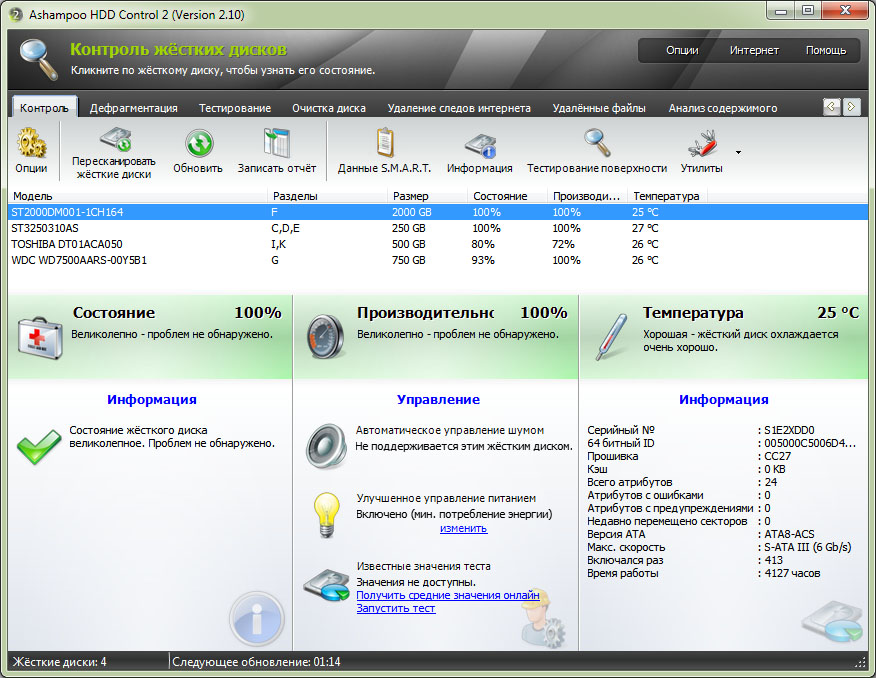Sort by the Размер column header

[x=427, y=196]
